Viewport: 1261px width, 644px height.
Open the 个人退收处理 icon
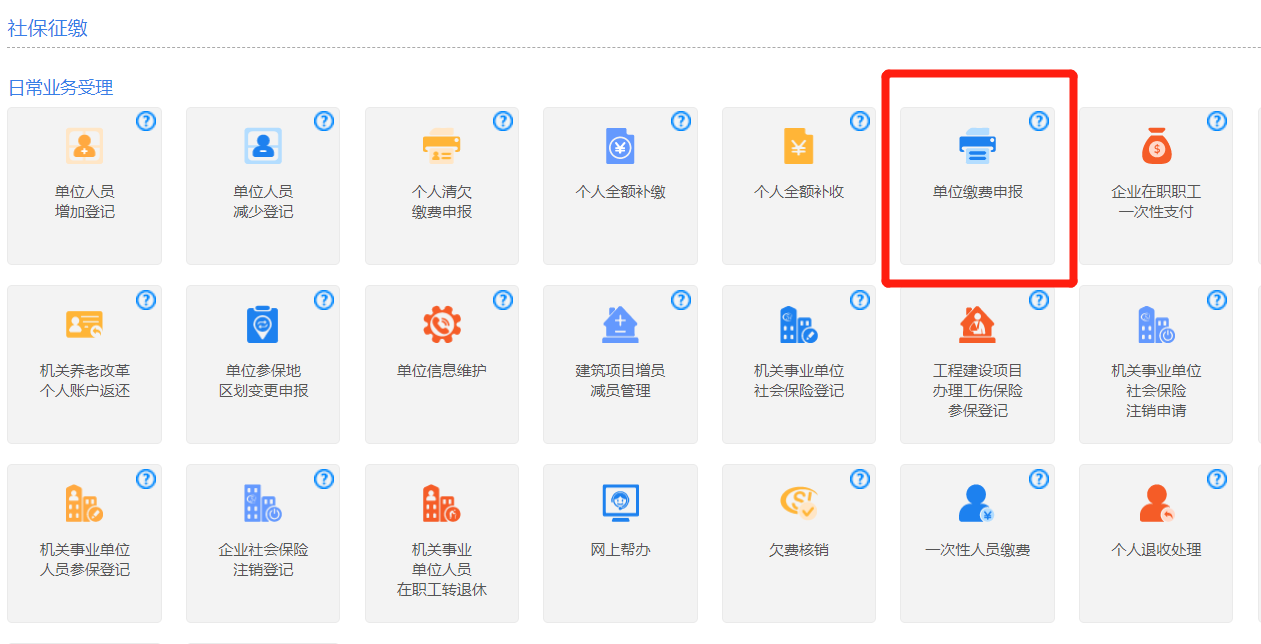(x=1156, y=502)
